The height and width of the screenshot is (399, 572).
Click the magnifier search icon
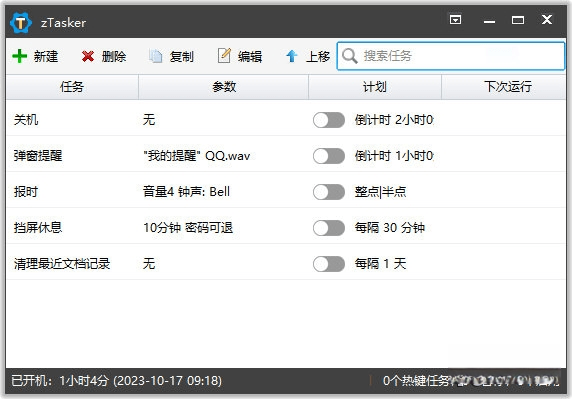tap(350, 56)
